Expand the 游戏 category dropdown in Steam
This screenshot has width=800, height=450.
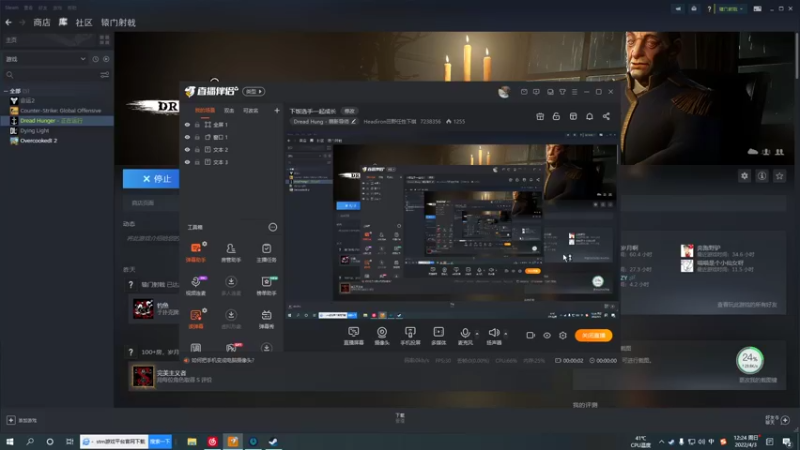[x=83, y=59]
